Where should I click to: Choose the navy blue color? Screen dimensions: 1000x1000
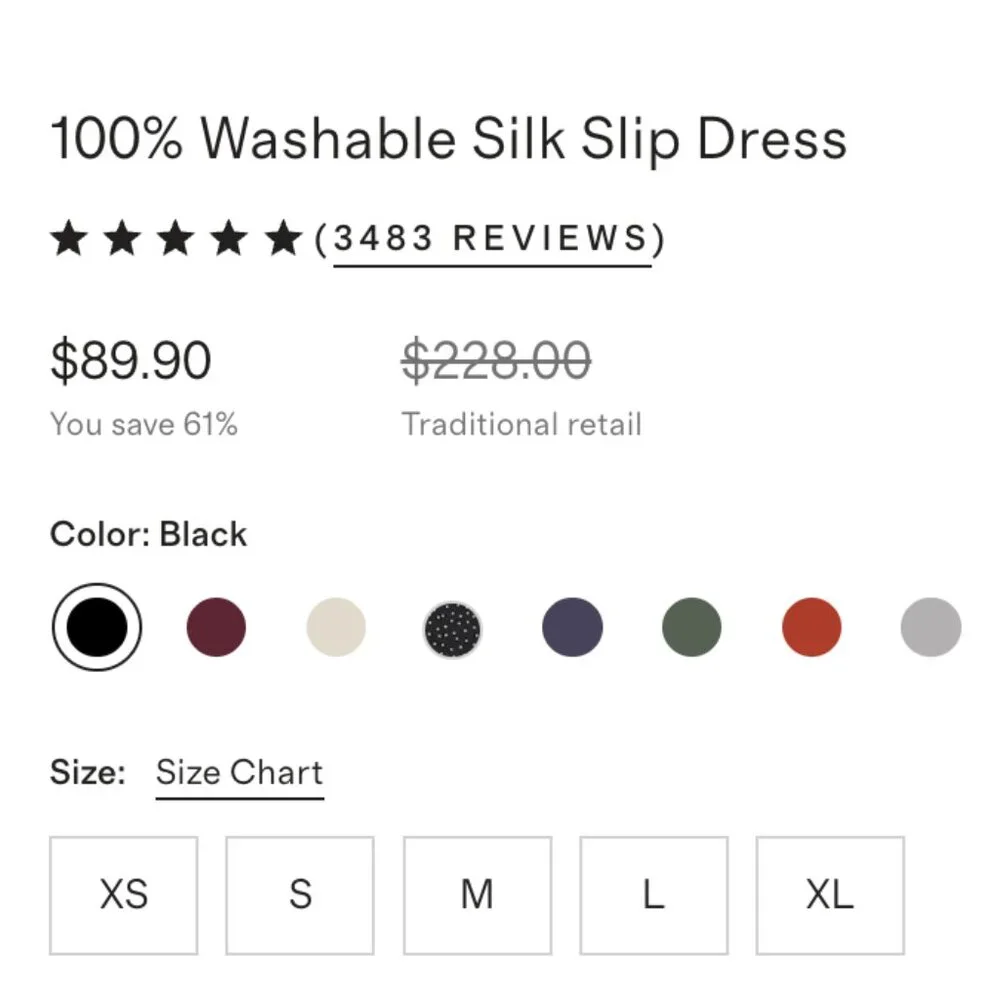coord(571,627)
